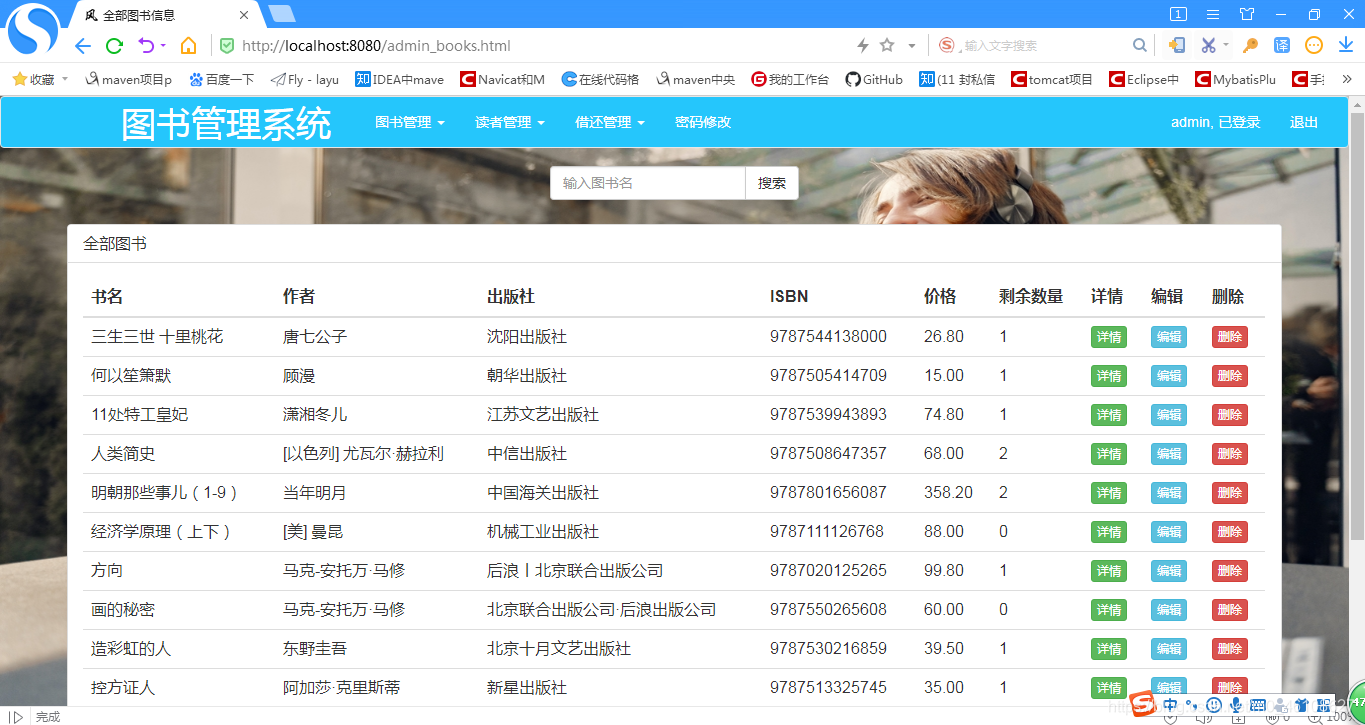1365x725 pixels.
Task: Open the tomcat项目 bookmark
Action: (x=1052, y=79)
